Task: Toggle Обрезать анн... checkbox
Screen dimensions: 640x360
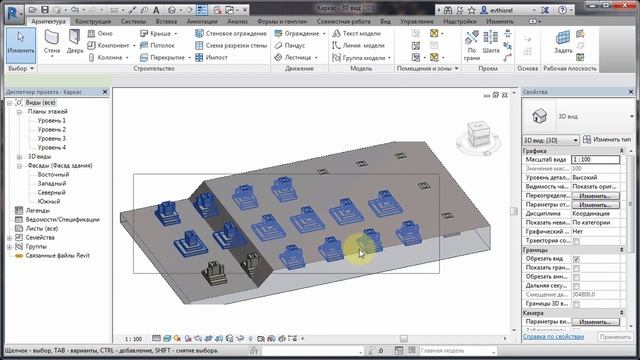Action: coord(576,277)
